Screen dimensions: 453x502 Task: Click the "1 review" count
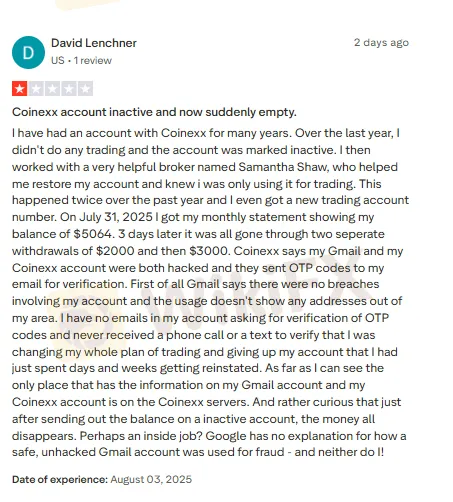(93, 61)
